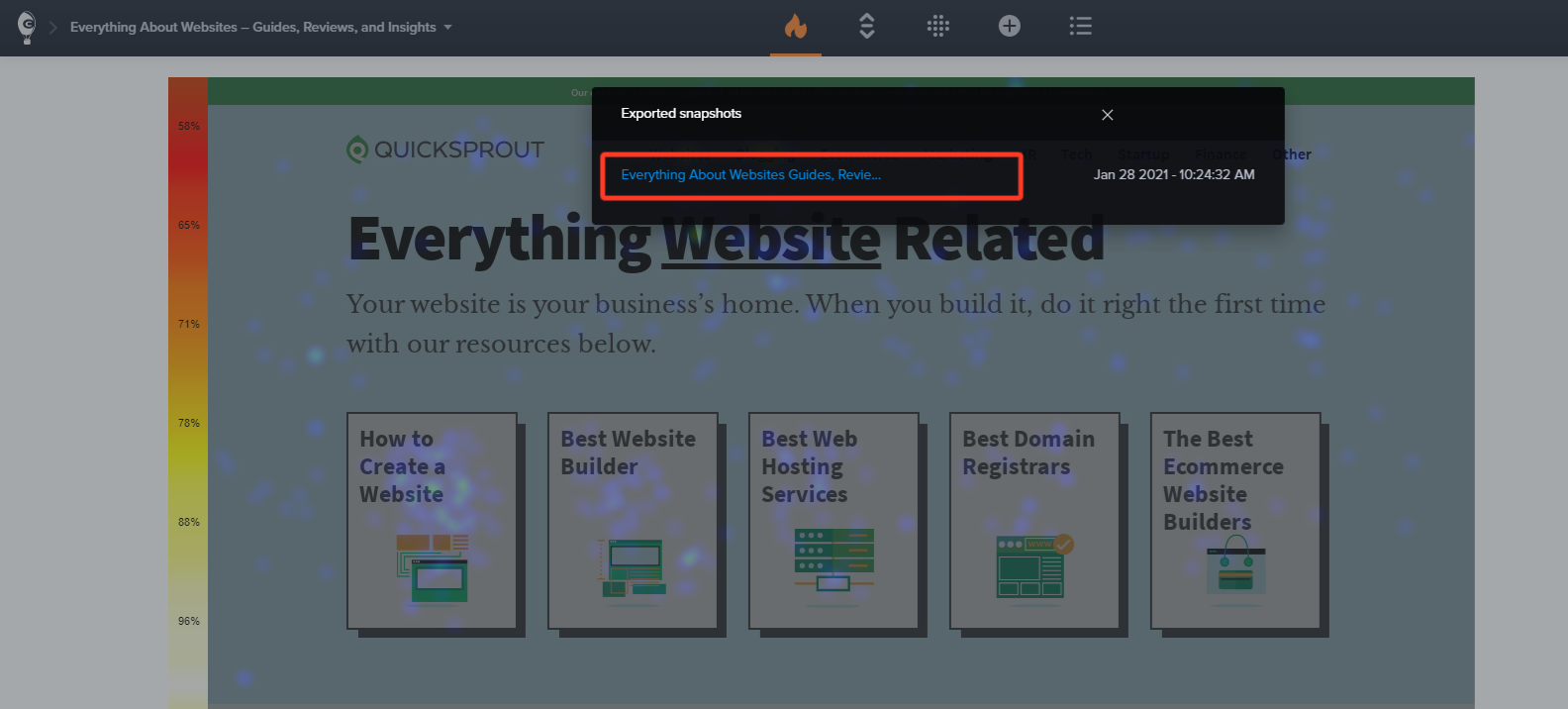
Task: Open the confetti dots grid view
Action: coord(938,26)
